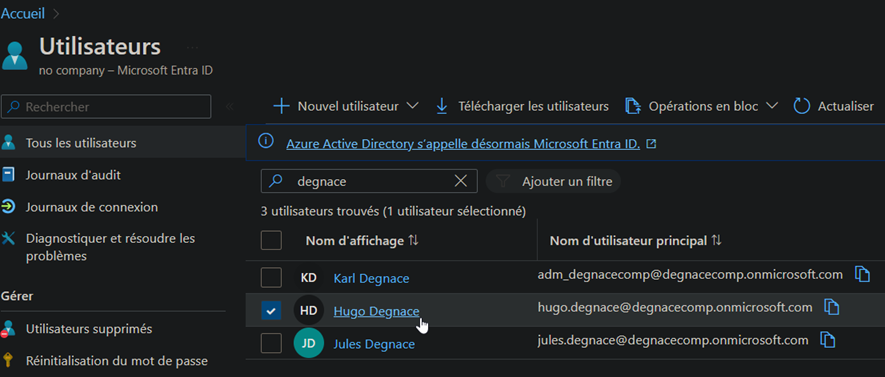Open the Azure Active Directory rename link
Screen dimensions: 885x377
[x=463, y=144]
